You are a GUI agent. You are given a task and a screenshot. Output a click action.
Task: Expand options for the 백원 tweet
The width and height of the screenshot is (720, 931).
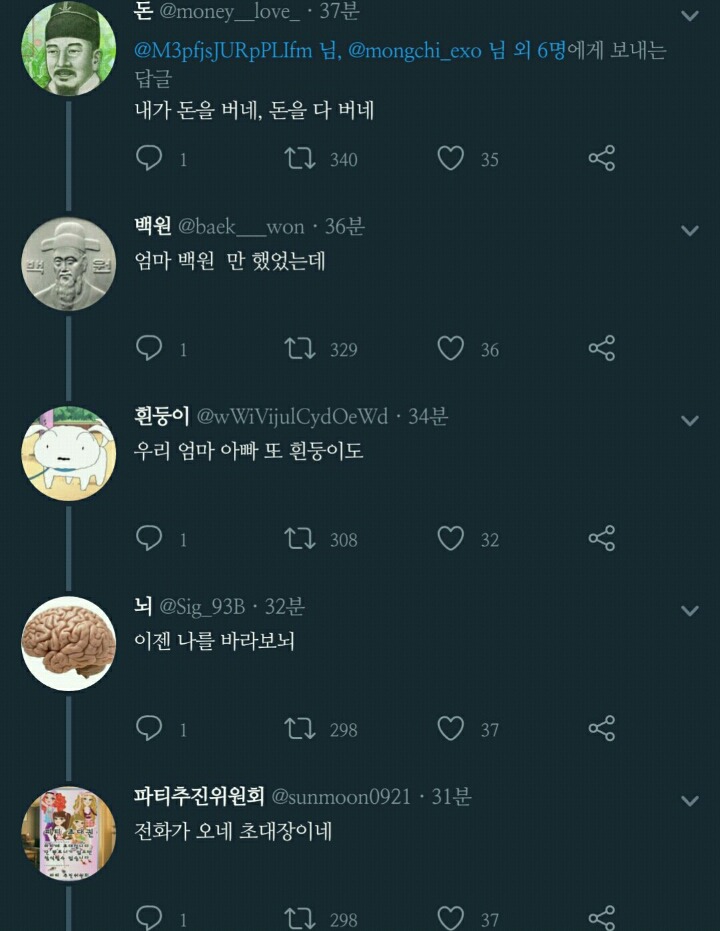click(x=690, y=231)
